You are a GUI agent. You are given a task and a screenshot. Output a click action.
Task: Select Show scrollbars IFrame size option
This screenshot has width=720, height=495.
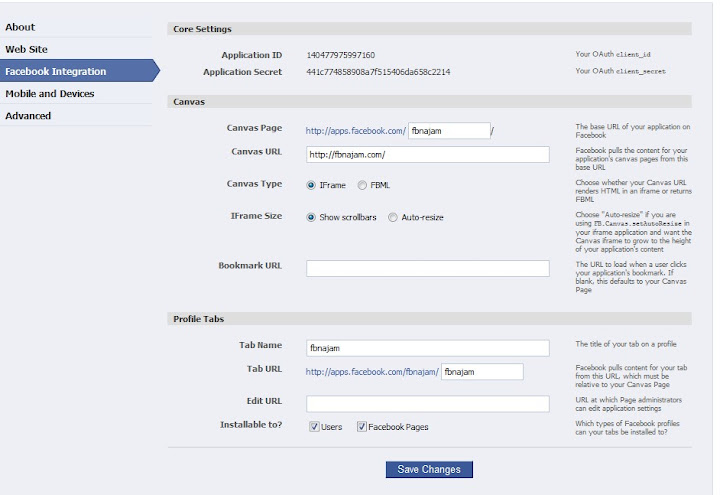[x=311, y=217]
